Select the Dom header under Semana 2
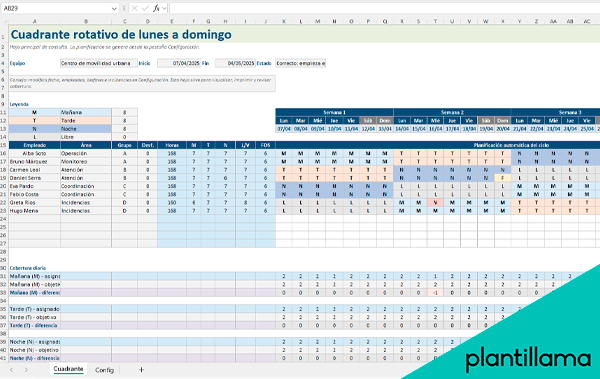The width and height of the screenshot is (600, 379). [x=502, y=121]
